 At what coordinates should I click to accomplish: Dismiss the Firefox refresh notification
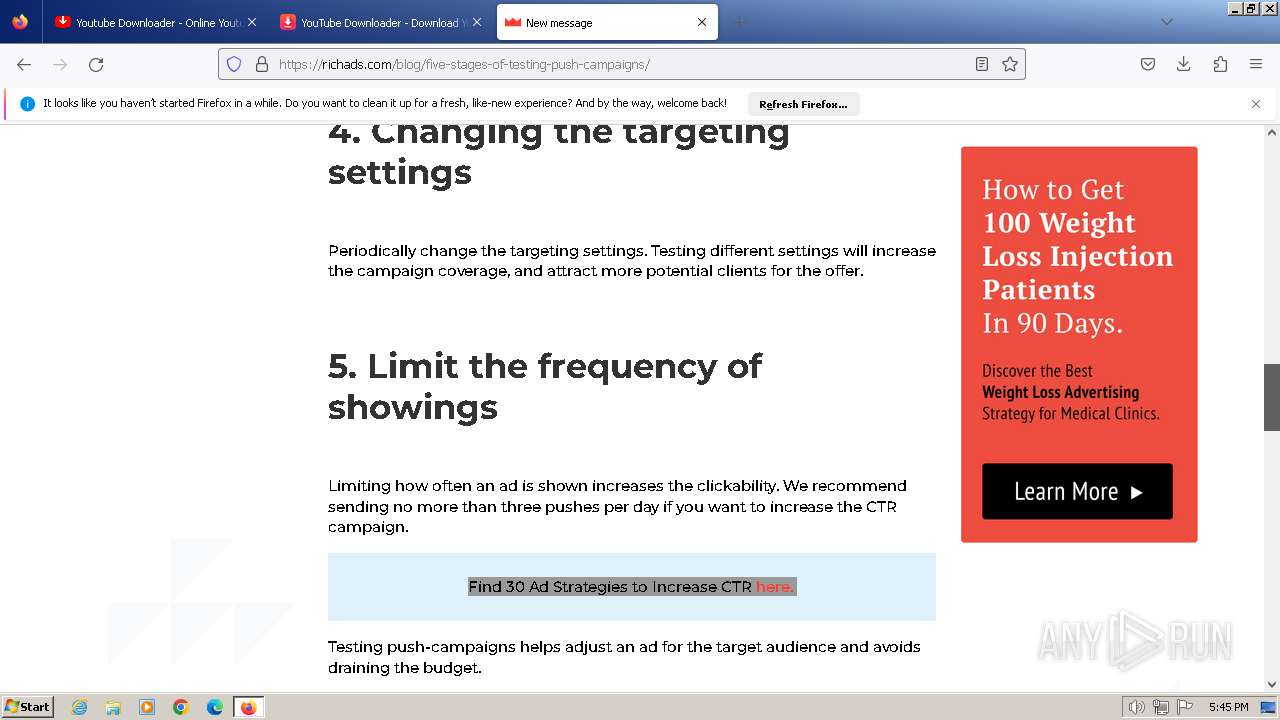tap(1256, 104)
